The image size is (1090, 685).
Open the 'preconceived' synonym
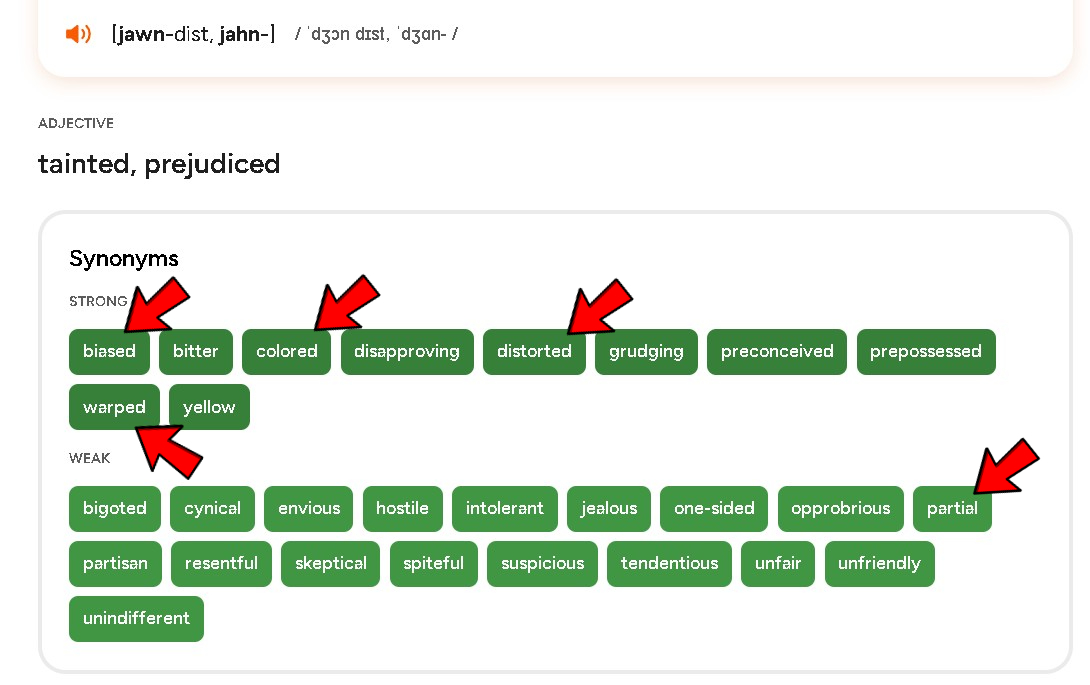tap(776, 352)
